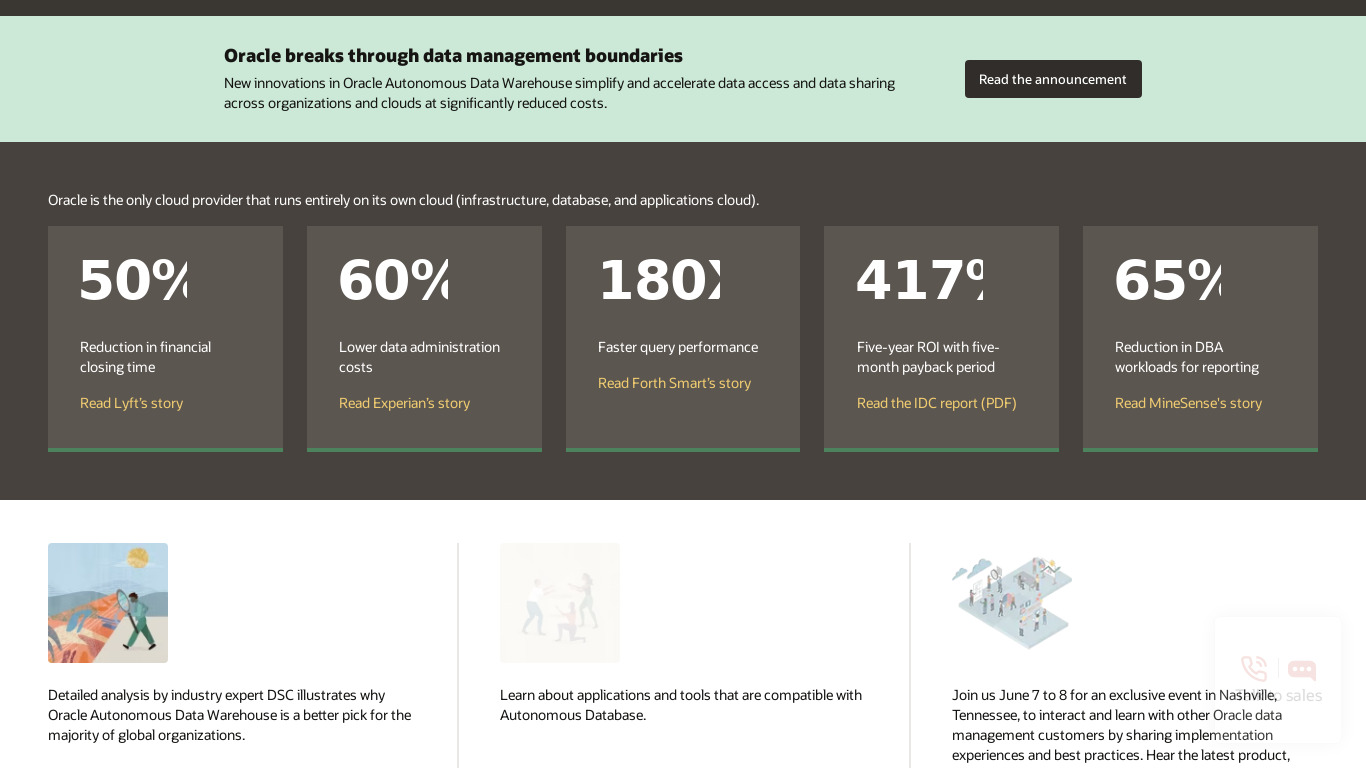Click the phone call icon in sales widget
The image size is (1366, 768).
[1254, 669]
